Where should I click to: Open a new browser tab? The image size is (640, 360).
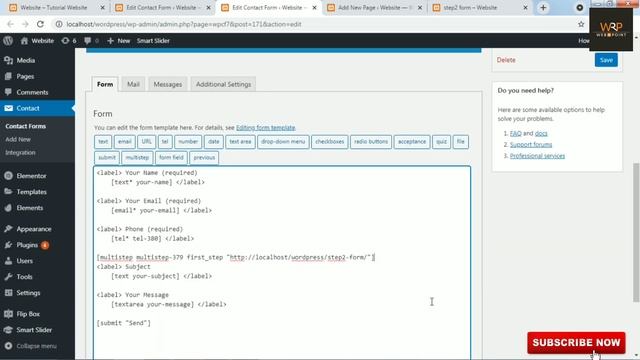pos(543,8)
